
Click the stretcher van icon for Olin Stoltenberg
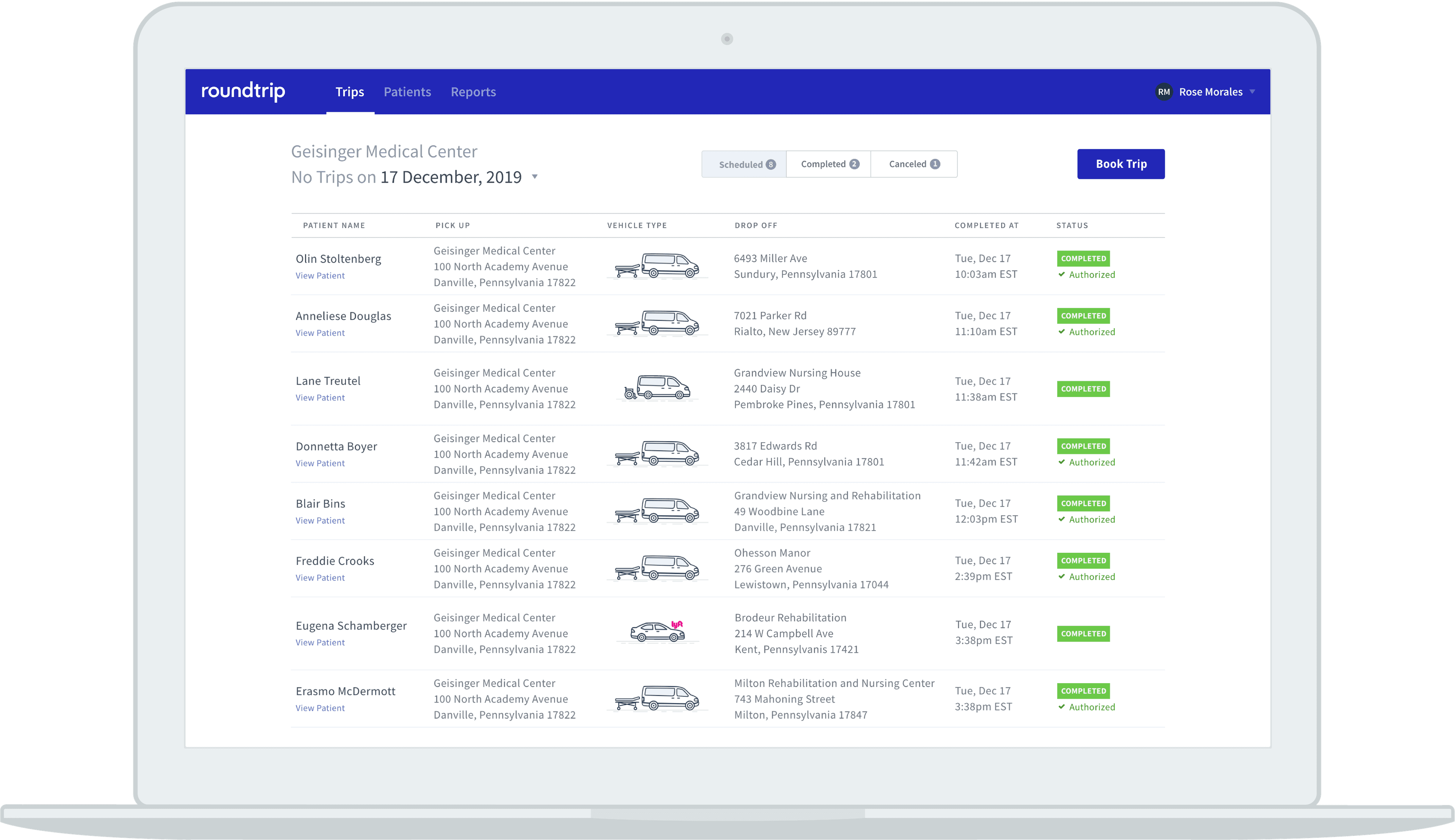pyautogui.click(x=657, y=266)
